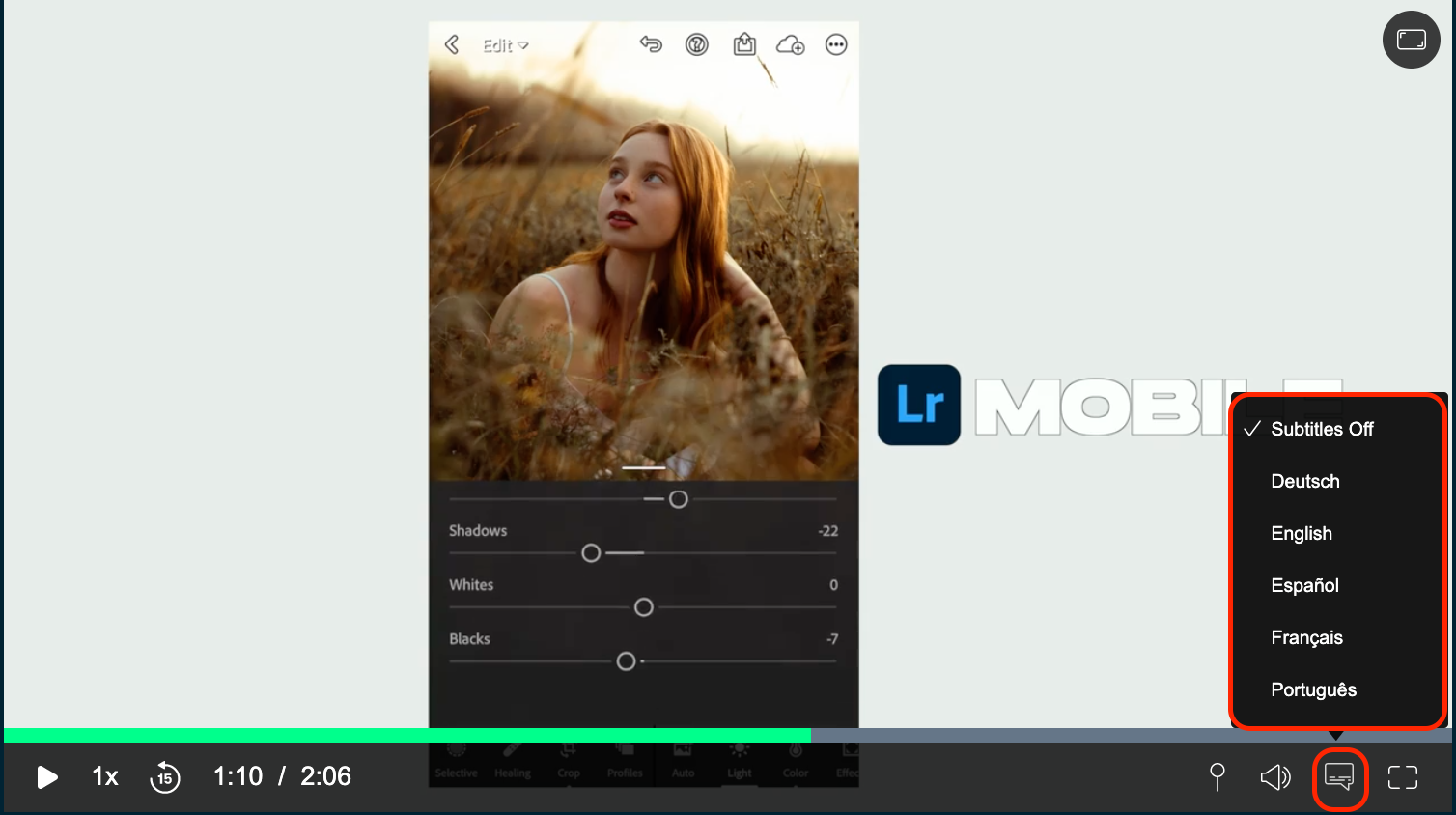
Task: Click the back arrow in Lightroom
Action: (452, 44)
